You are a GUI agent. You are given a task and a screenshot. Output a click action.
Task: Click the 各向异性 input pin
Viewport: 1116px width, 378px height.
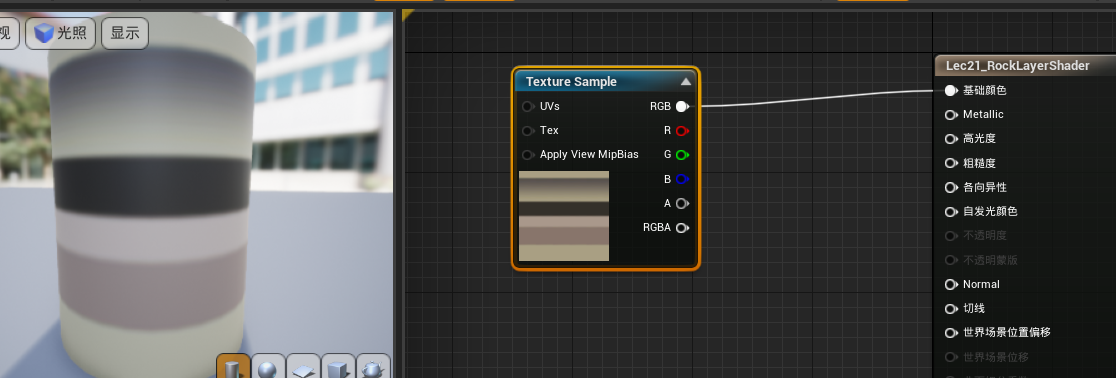tap(951, 187)
